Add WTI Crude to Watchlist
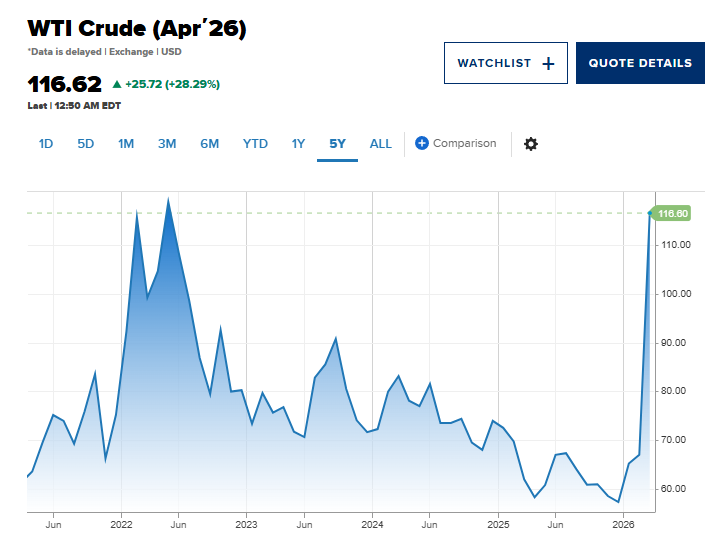The width and height of the screenshot is (725, 548). (495, 63)
